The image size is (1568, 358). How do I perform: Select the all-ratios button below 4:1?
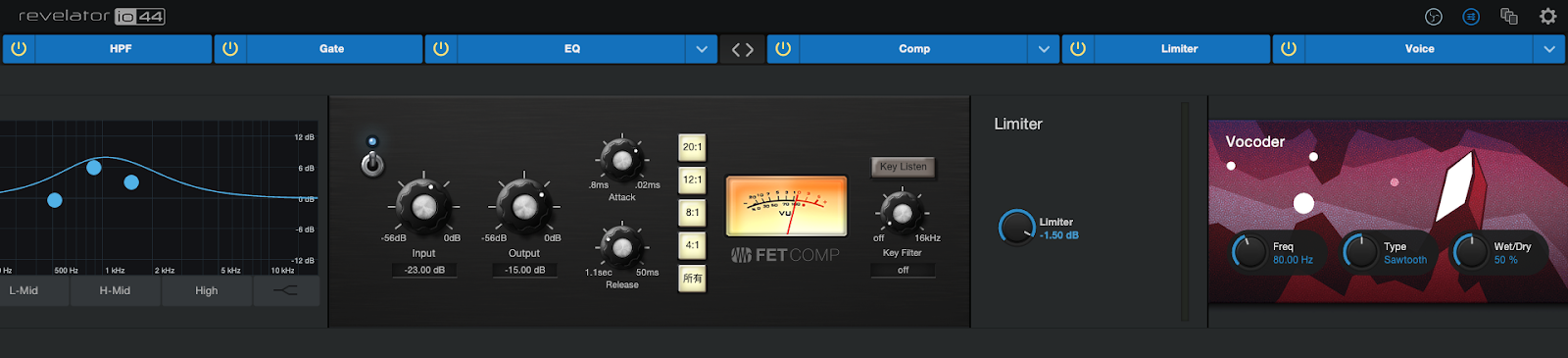(x=692, y=279)
